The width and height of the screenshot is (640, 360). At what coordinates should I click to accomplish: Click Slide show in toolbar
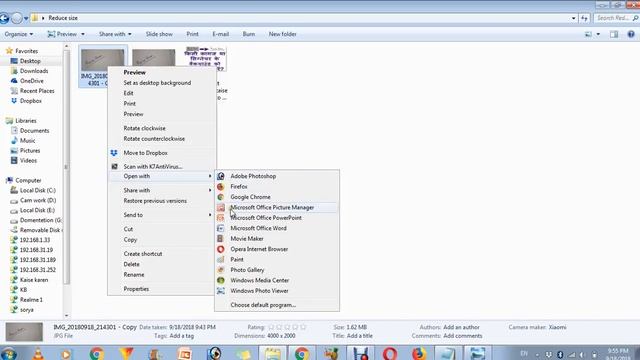[159, 34]
